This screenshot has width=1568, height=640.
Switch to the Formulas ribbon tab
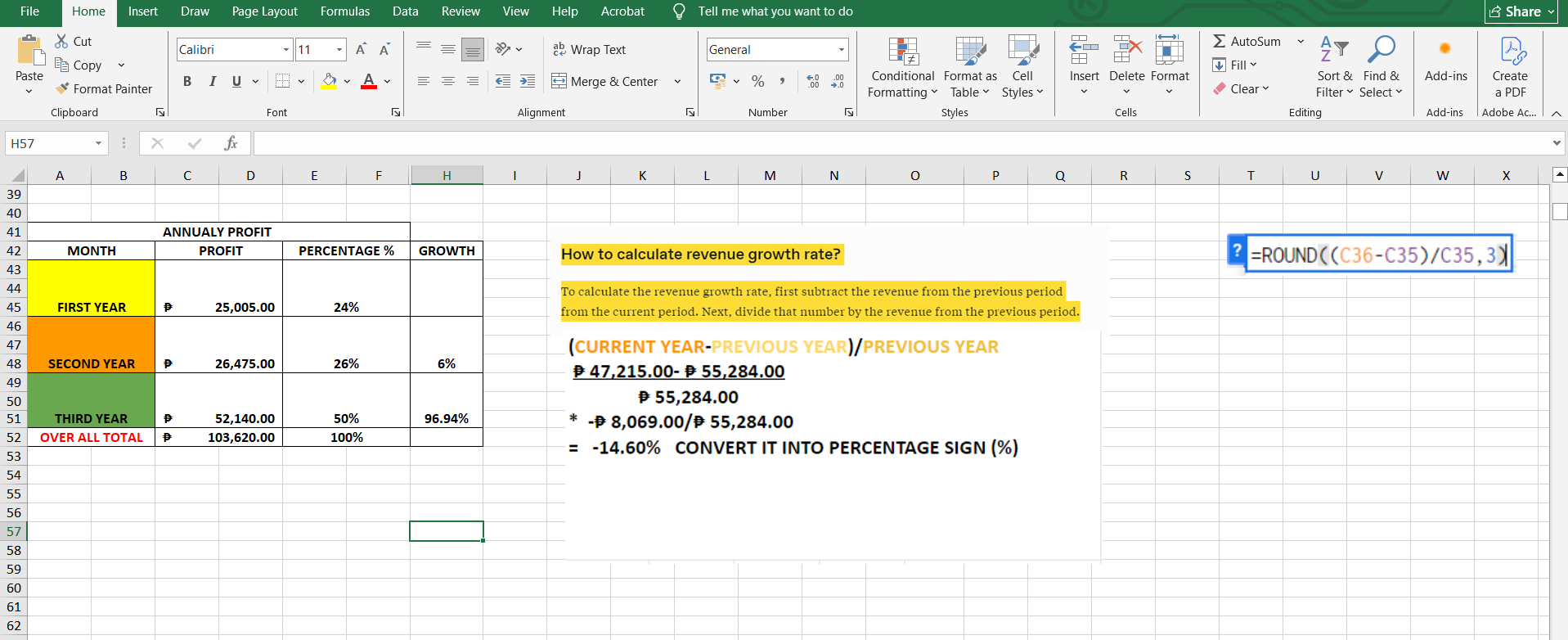pyautogui.click(x=344, y=11)
